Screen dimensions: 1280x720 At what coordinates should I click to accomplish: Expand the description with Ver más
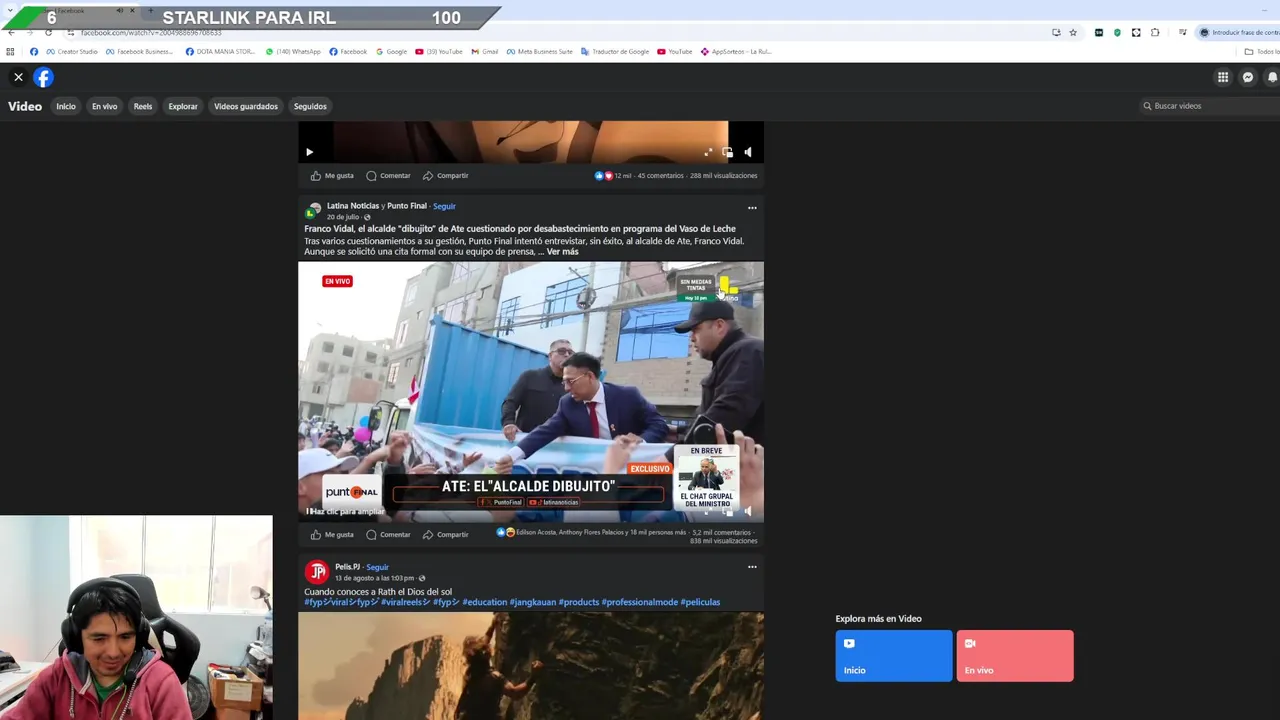click(563, 252)
